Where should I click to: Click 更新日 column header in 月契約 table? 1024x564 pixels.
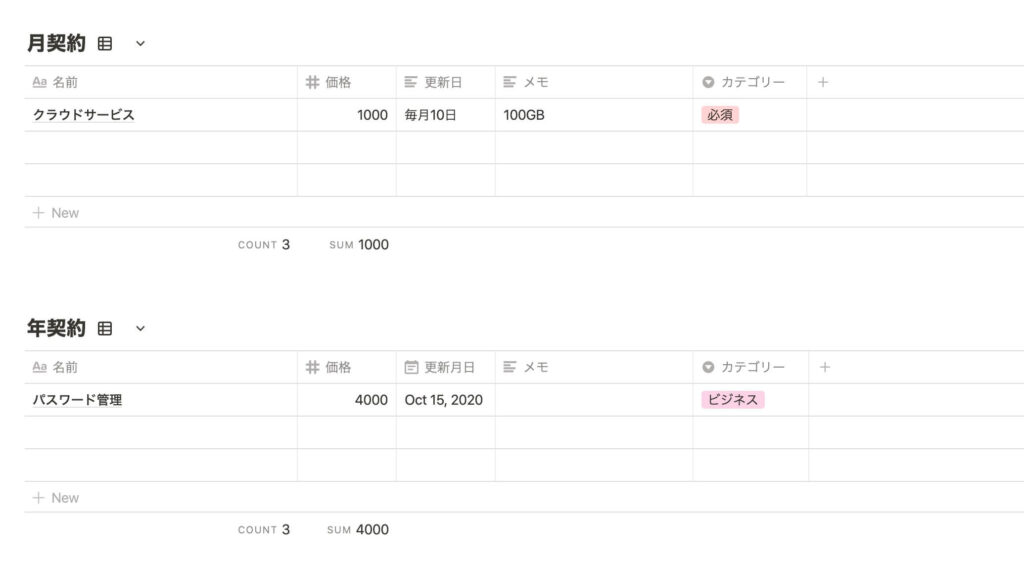tap(445, 82)
